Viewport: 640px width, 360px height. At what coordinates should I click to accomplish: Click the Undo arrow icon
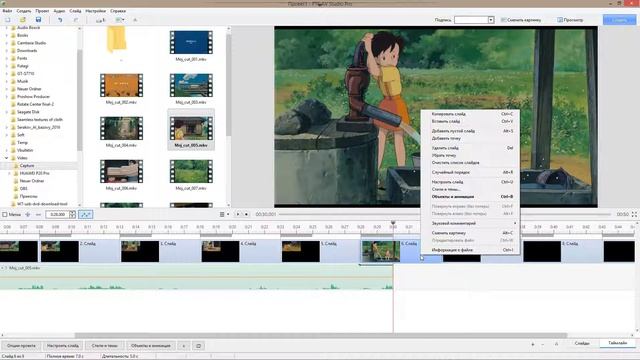click(x=60, y=20)
